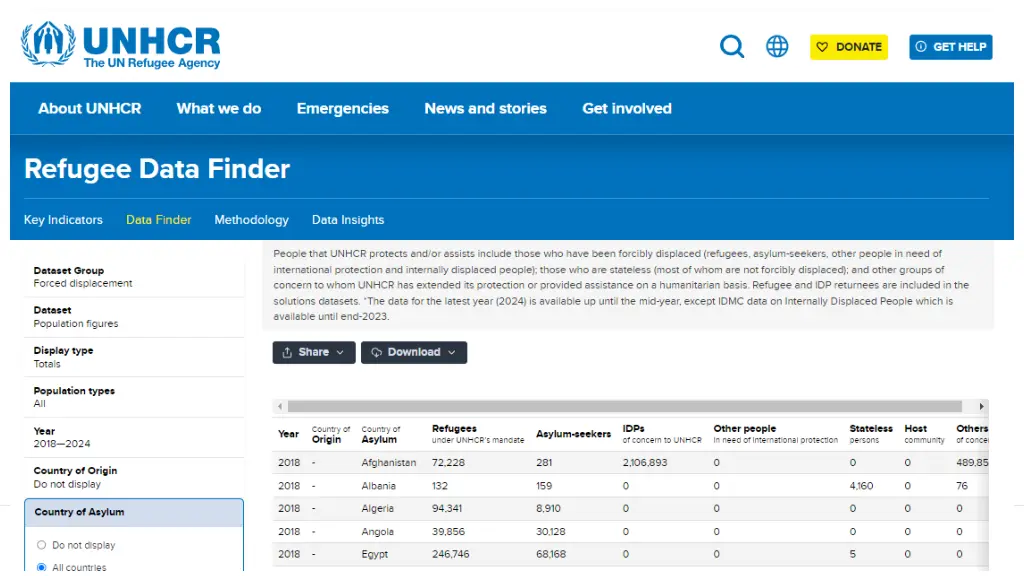Click the Refugee Data Finder heading

(x=157, y=168)
